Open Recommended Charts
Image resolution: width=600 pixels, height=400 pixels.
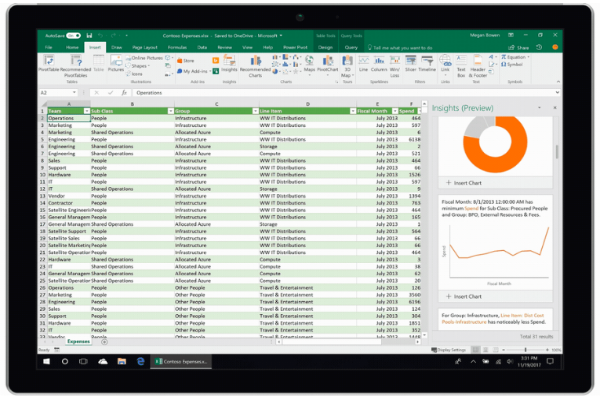pyautogui.click(x=255, y=66)
